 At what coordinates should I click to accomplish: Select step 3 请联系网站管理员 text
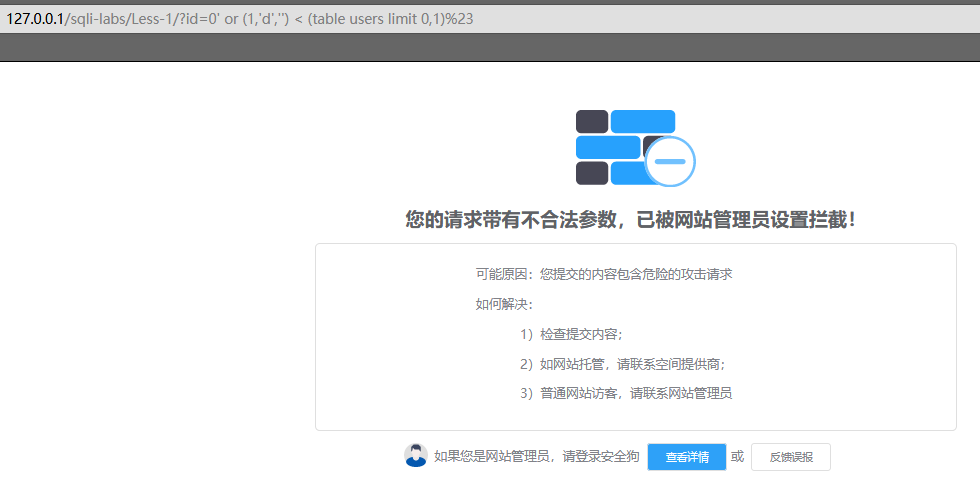point(626,394)
